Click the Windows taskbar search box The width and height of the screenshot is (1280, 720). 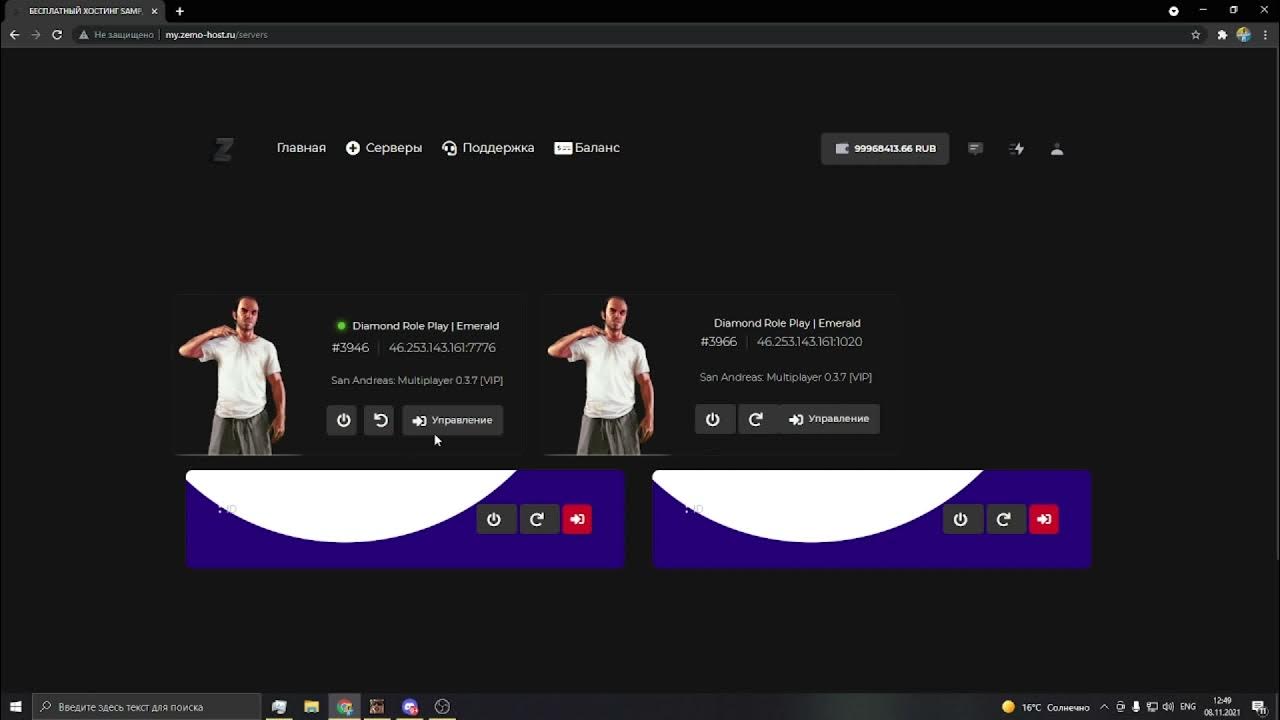click(x=147, y=707)
